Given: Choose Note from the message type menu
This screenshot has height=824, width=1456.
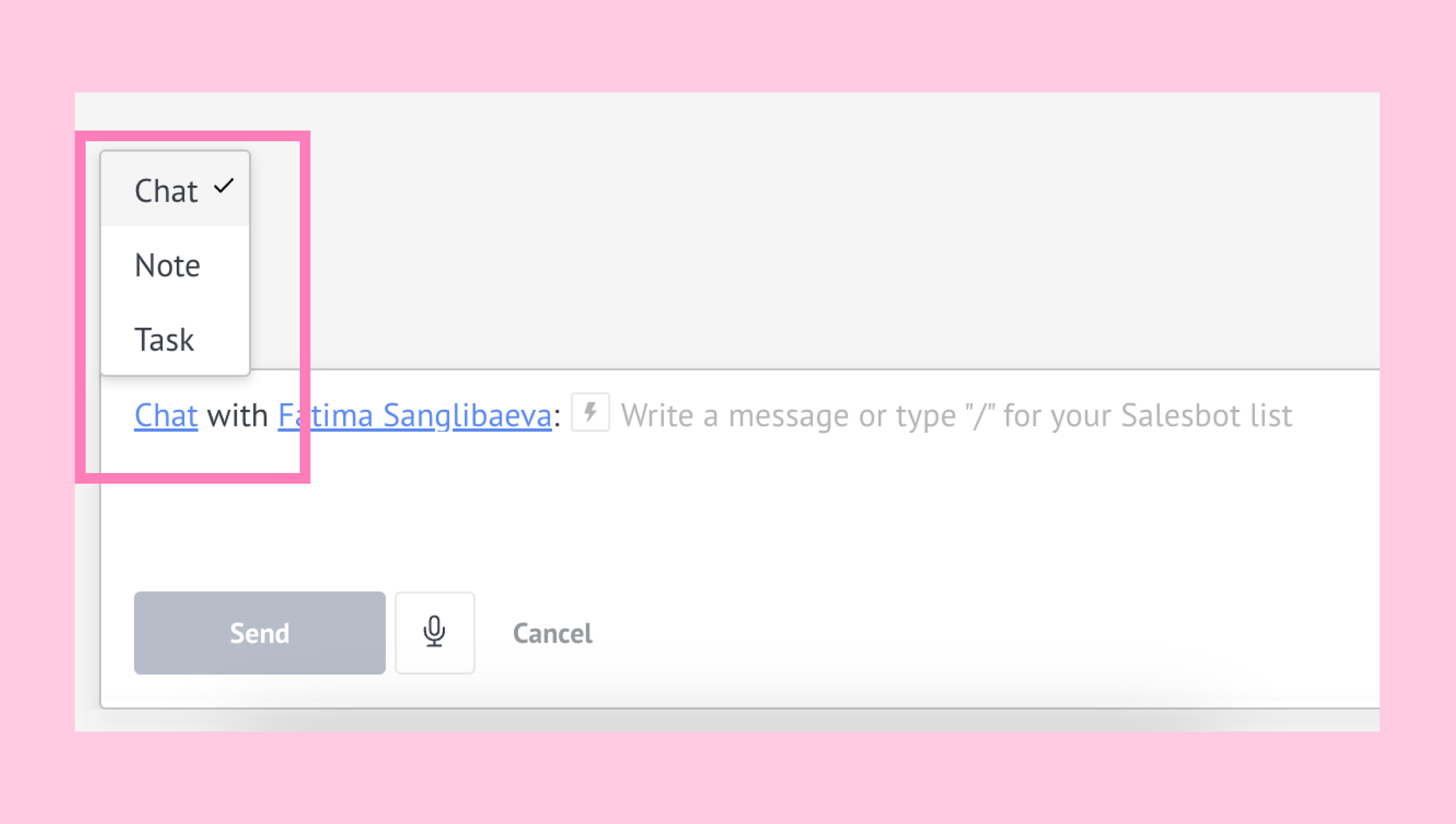Looking at the screenshot, I should (175, 264).
